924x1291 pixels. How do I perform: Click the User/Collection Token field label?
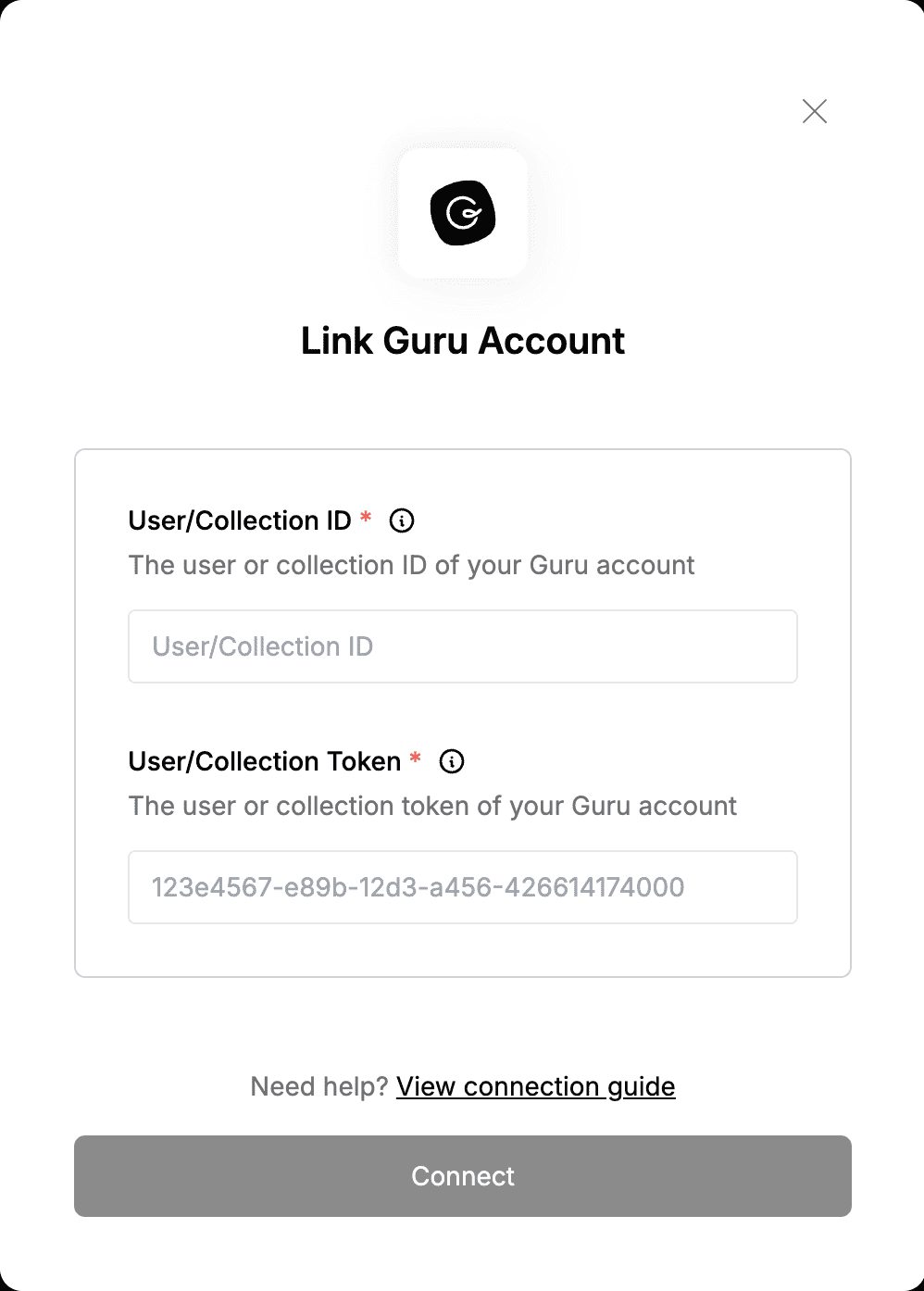(265, 761)
